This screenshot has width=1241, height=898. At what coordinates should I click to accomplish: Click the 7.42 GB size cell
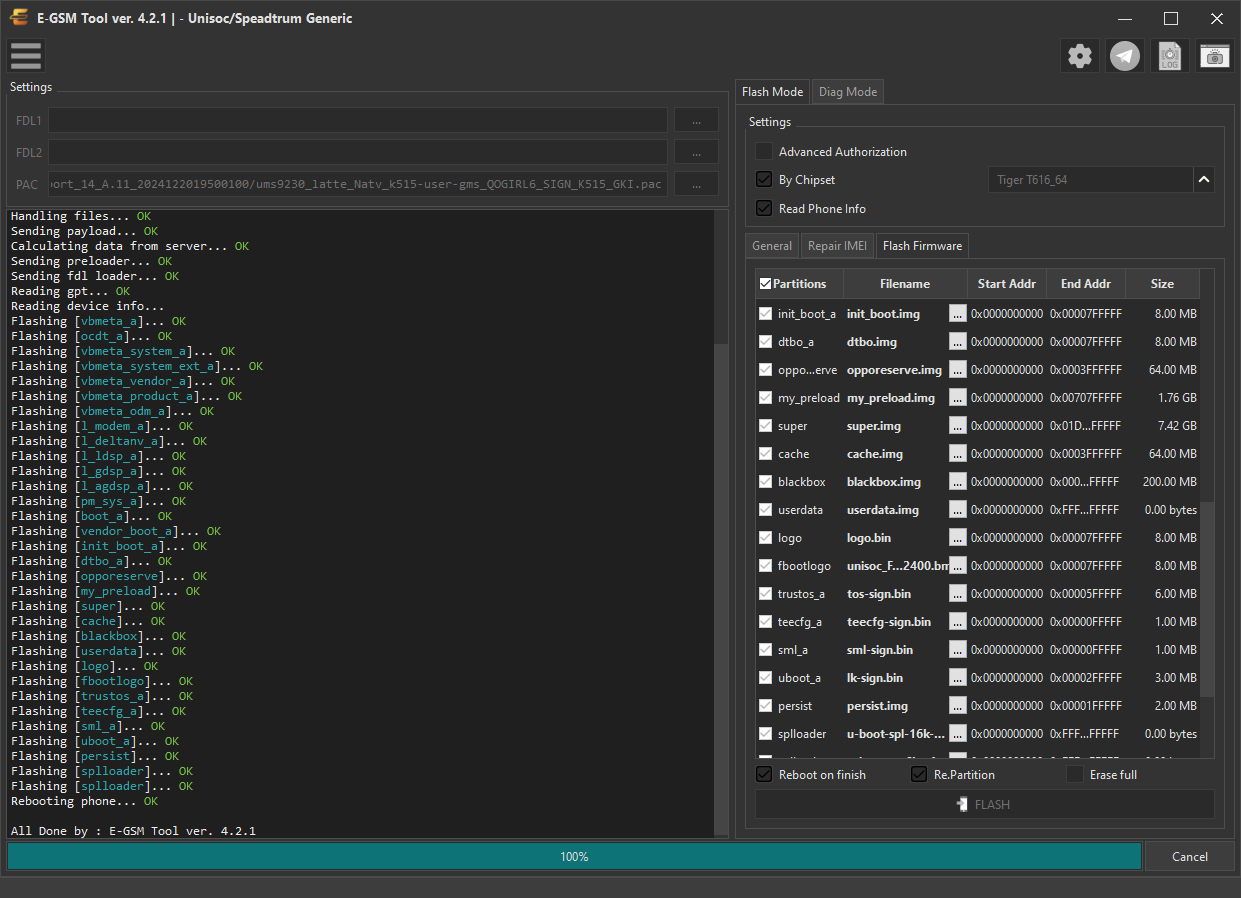tap(1175, 426)
